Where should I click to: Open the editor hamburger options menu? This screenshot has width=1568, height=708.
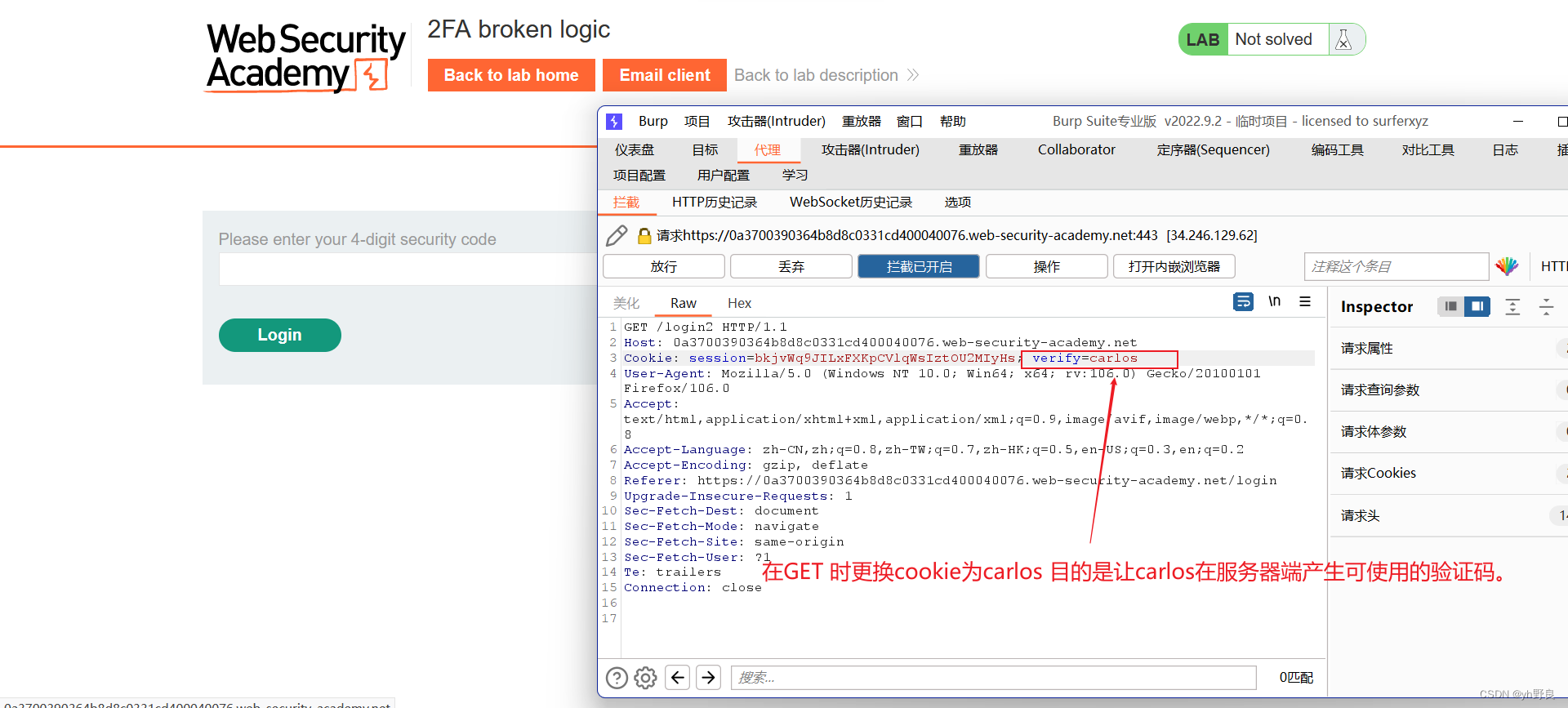pyautogui.click(x=1305, y=301)
